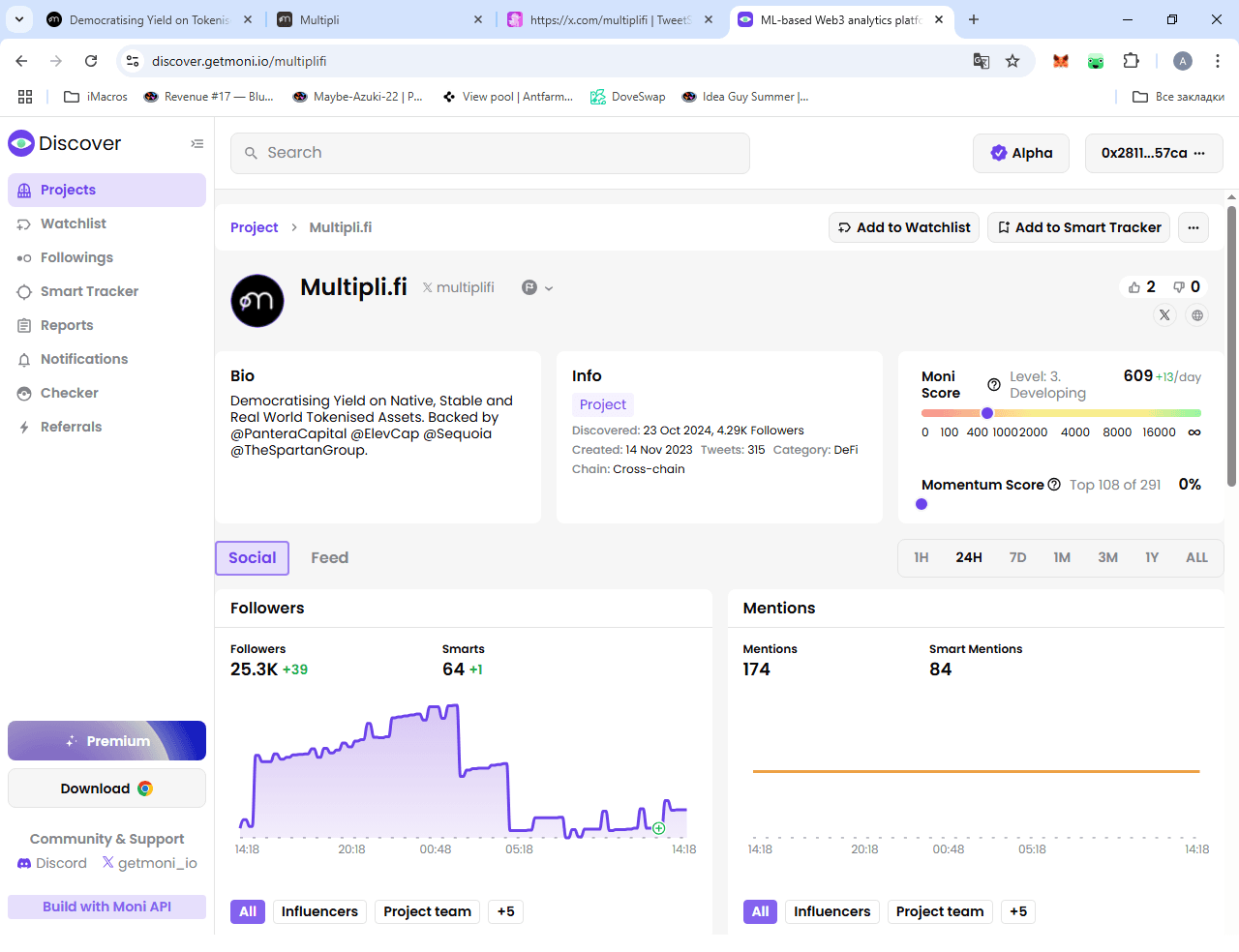Select the 1H time range
The image size is (1239, 952).
(922, 557)
